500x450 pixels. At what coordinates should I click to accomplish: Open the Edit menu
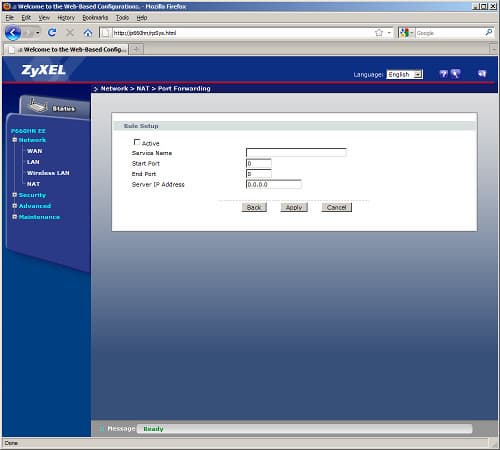[x=26, y=18]
